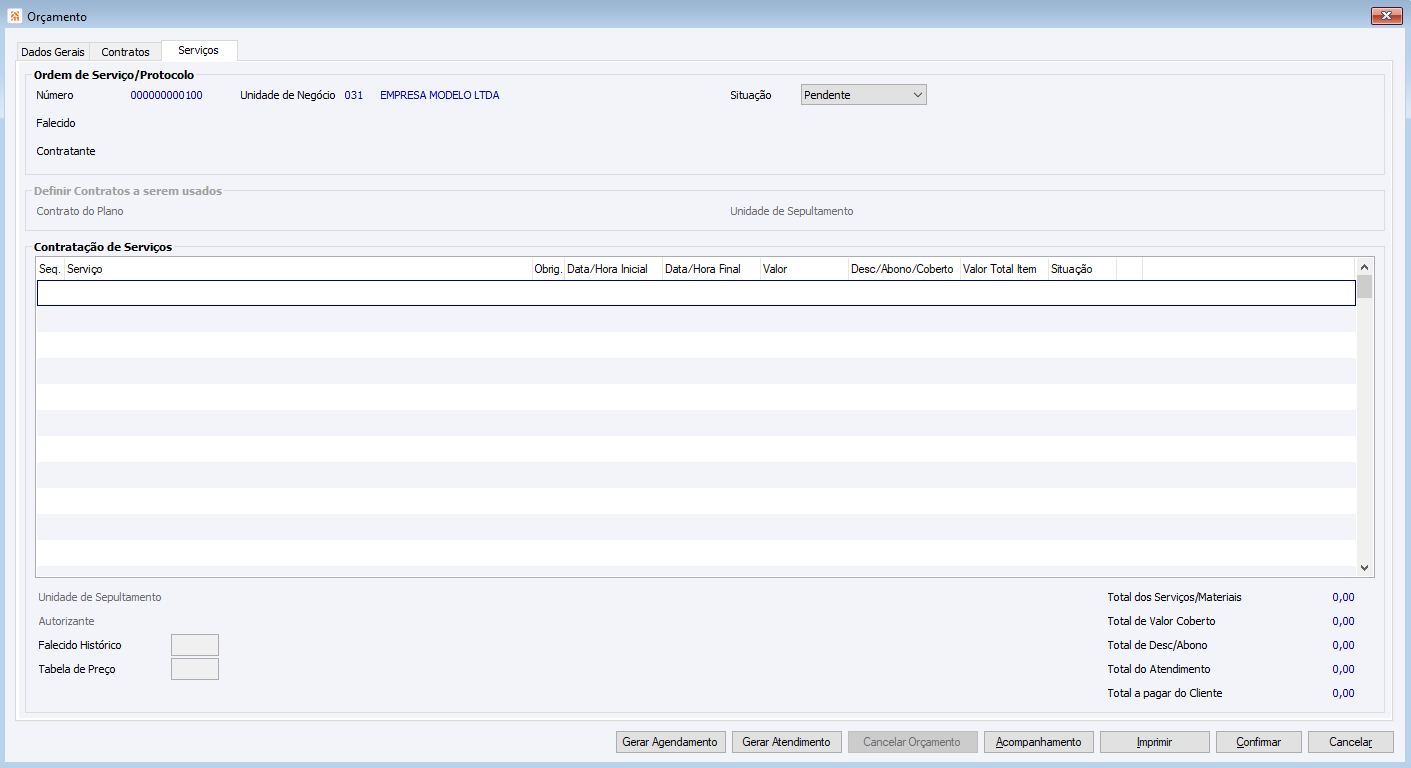Click the Valor column header
1411x768 pixels.
tap(803, 269)
